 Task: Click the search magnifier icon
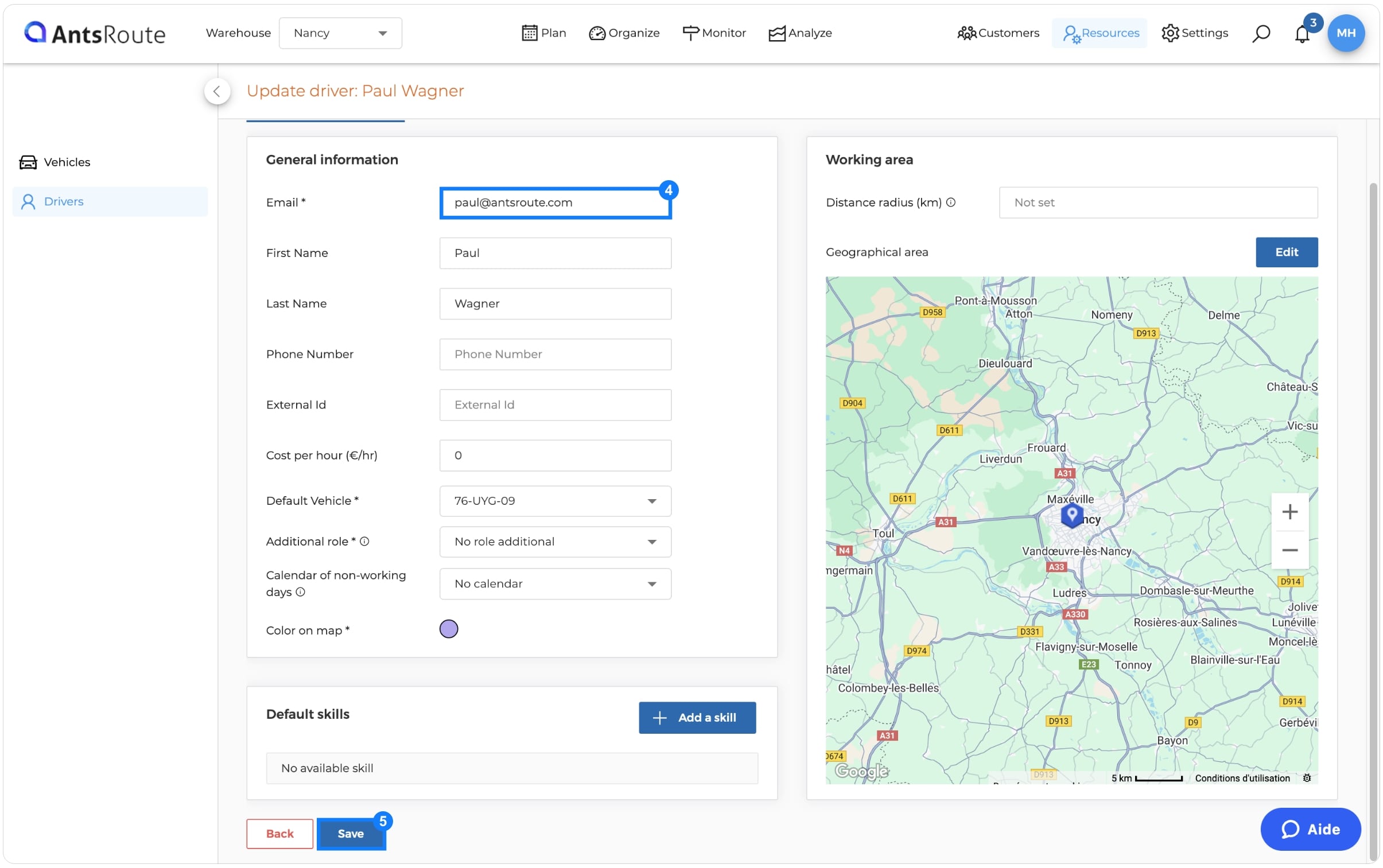tap(1260, 33)
